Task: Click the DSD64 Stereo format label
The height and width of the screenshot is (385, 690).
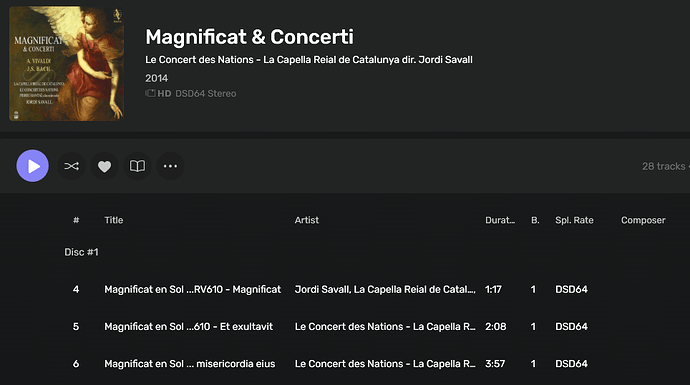Action: 206,93
